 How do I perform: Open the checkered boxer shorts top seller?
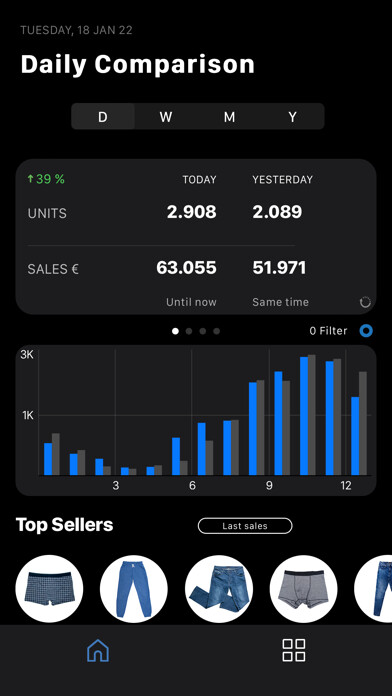[49, 589]
